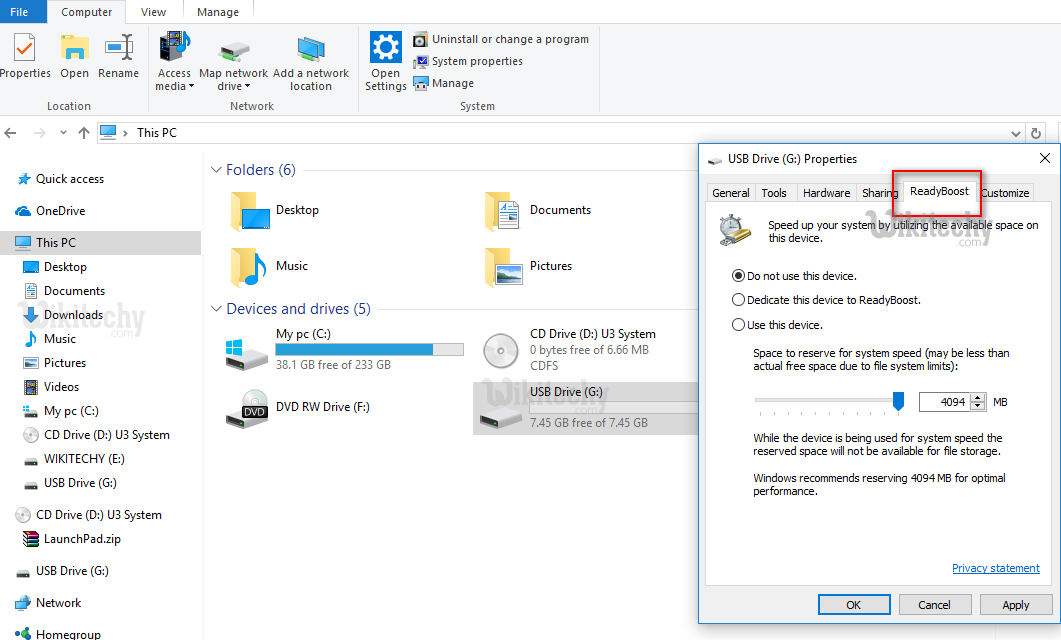The image size is (1061, 640).
Task: Select the DVD RW Drive (F:) icon
Action: (246, 407)
